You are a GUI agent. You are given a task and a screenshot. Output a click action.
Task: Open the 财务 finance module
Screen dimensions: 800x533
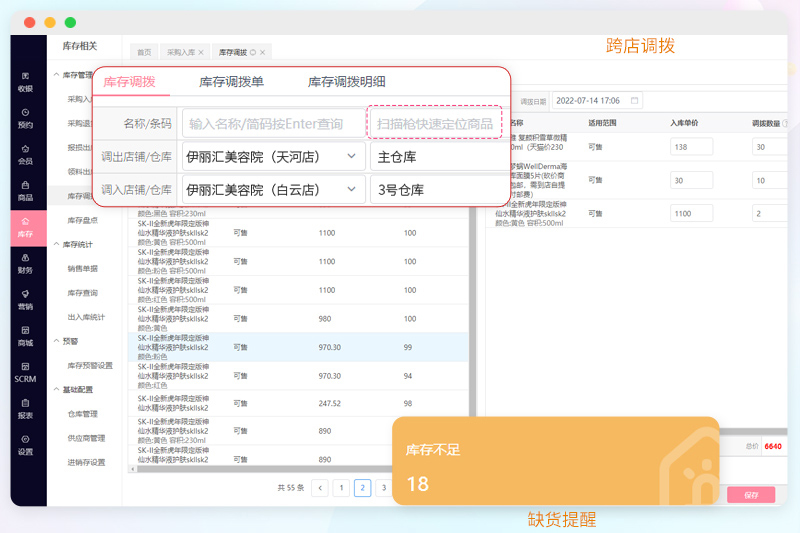pos(26,263)
